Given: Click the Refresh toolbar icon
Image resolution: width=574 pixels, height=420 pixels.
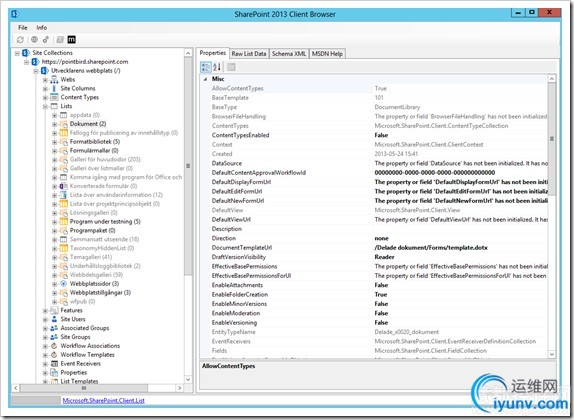Looking at the screenshot, I should tap(20, 40).
